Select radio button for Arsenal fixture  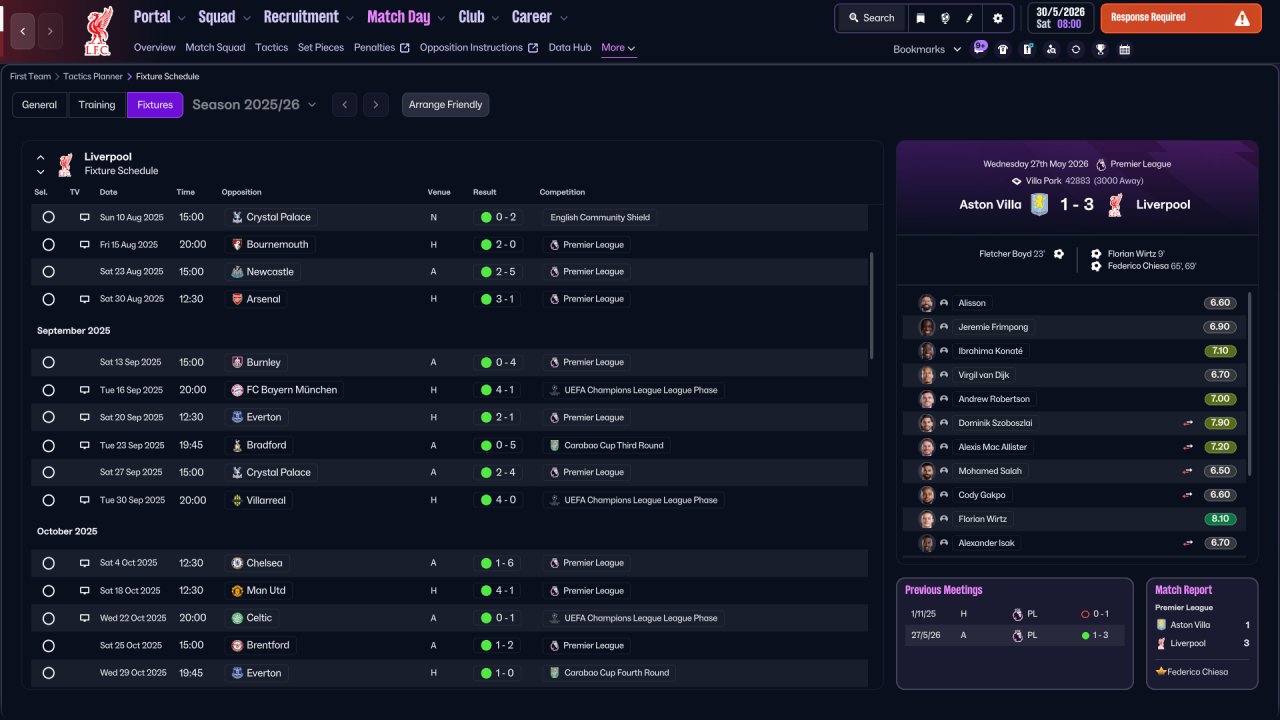(48, 299)
